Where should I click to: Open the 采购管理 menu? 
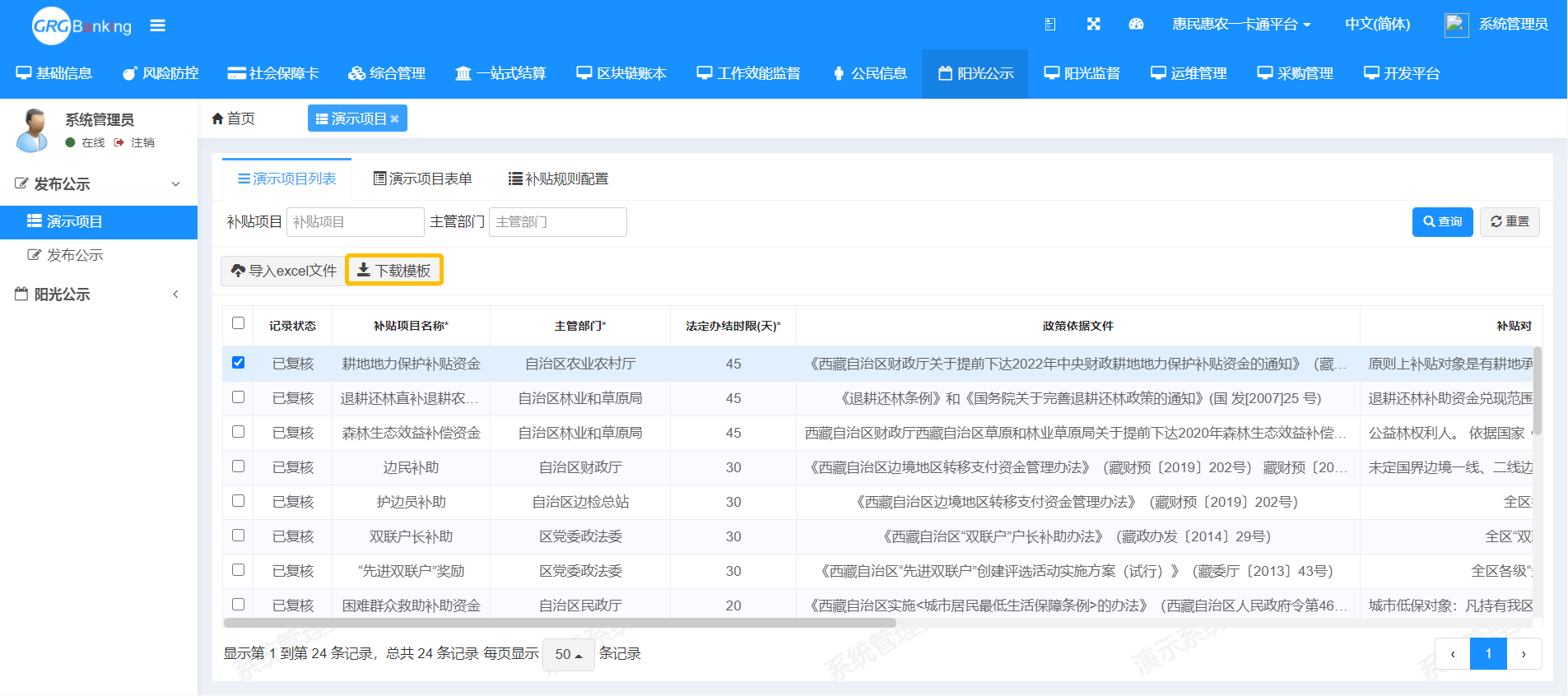click(x=1295, y=73)
